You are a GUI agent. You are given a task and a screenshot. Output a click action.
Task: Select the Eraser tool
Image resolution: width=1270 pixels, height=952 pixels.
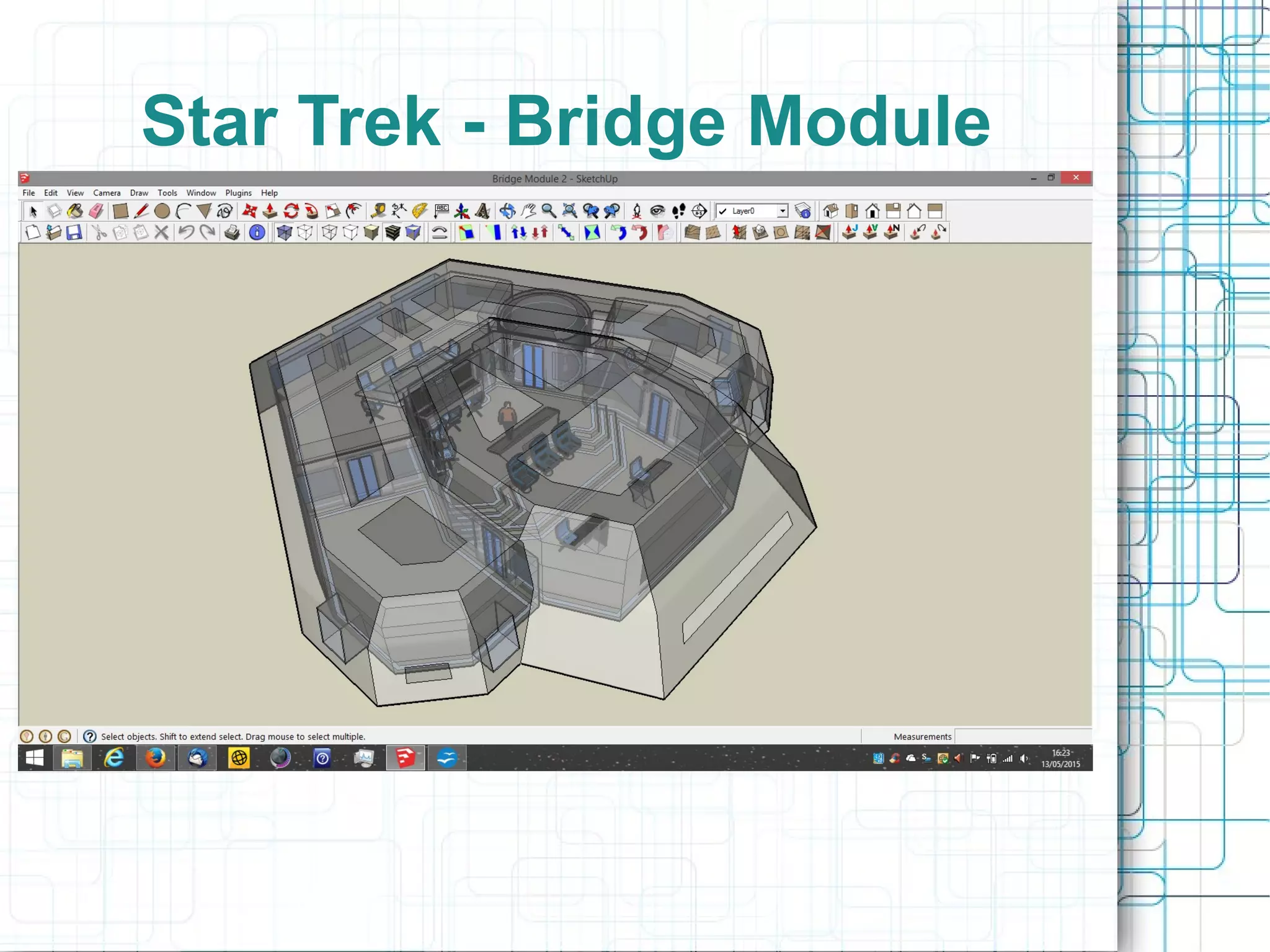(x=96, y=211)
